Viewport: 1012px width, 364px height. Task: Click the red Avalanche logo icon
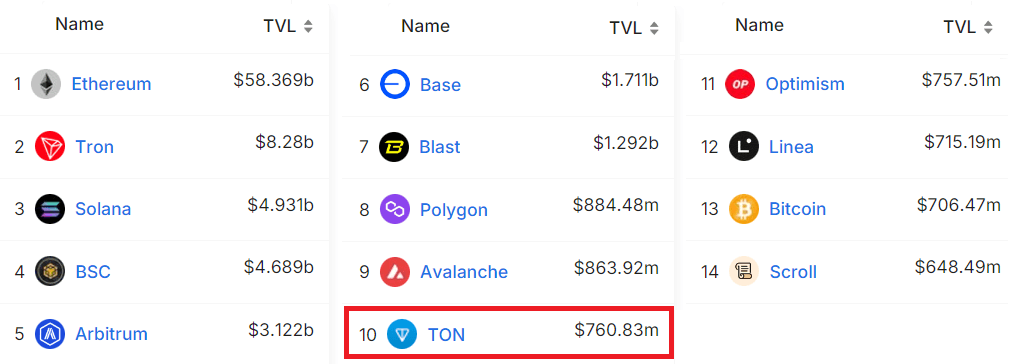click(x=394, y=272)
